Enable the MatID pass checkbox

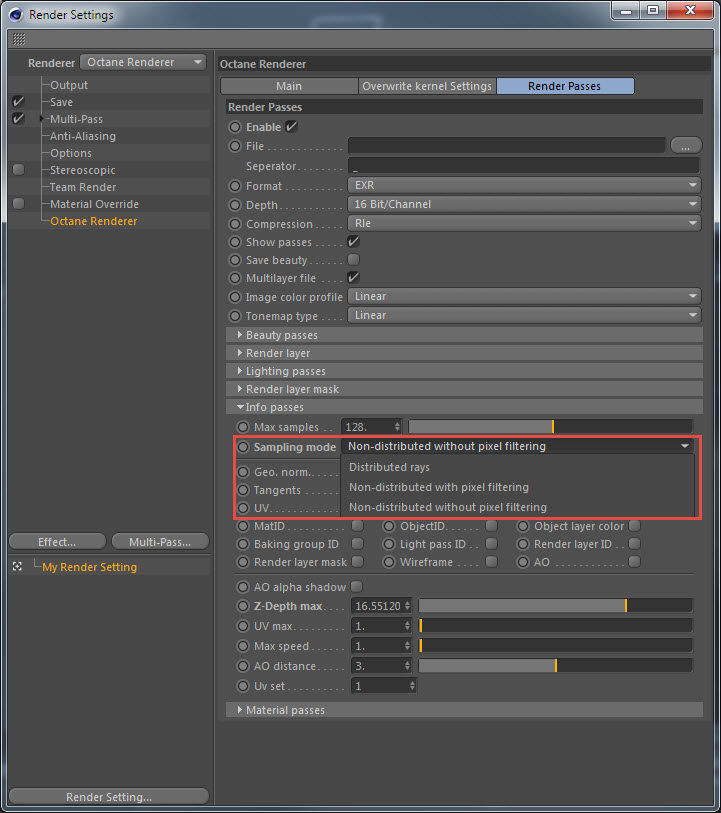coord(357,526)
